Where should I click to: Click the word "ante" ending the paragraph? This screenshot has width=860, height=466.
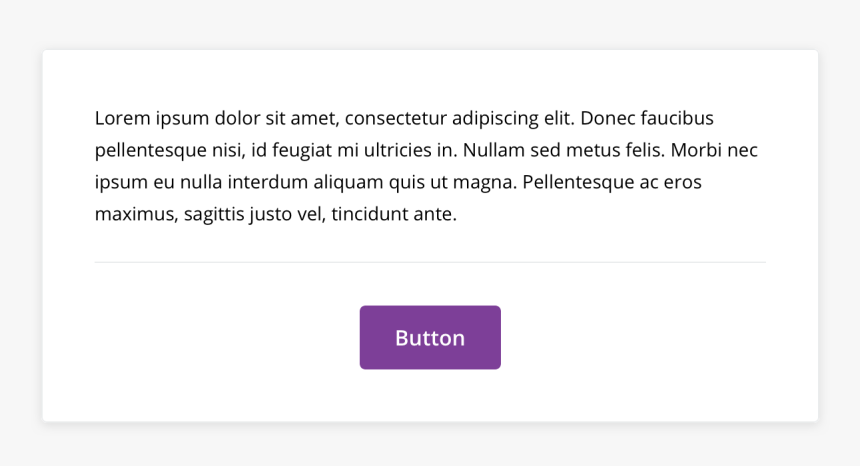coord(436,214)
